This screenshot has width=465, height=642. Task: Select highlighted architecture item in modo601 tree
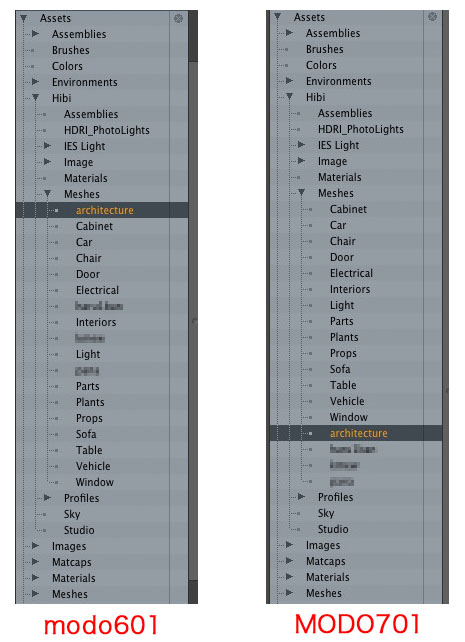point(102,210)
